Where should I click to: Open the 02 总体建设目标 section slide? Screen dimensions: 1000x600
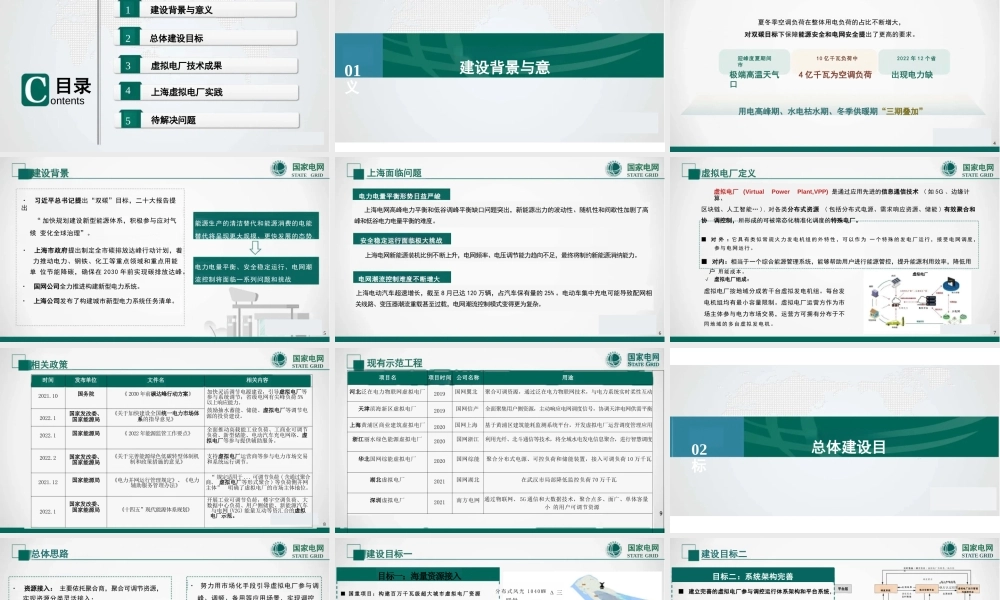tap(834, 441)
